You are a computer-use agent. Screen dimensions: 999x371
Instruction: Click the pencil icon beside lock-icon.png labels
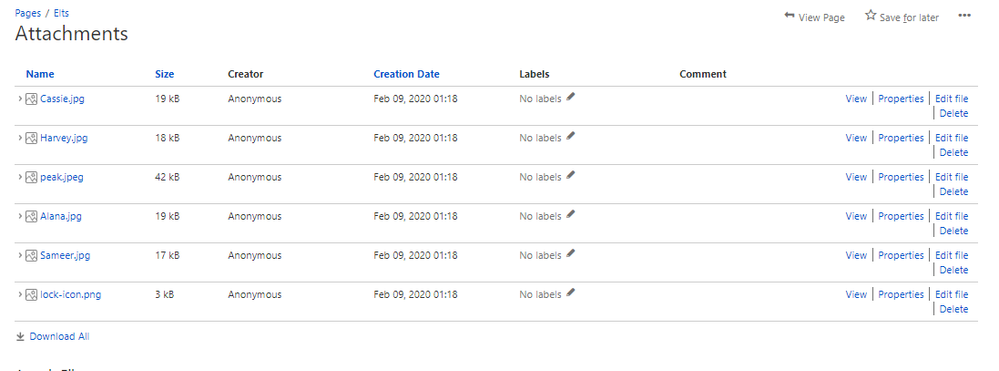click(570, 293)
